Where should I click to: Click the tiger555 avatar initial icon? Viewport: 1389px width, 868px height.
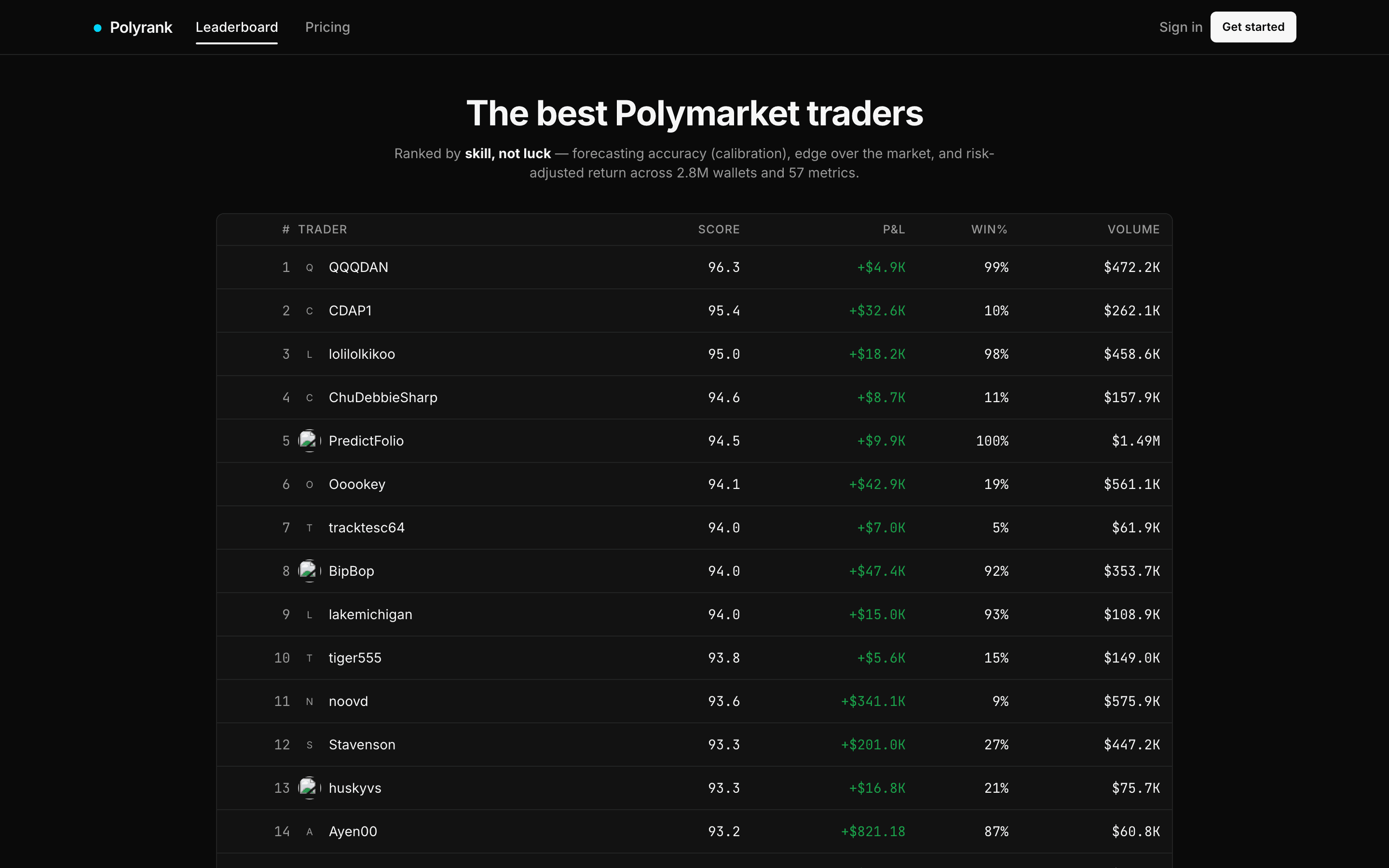[x=309, y=658]
